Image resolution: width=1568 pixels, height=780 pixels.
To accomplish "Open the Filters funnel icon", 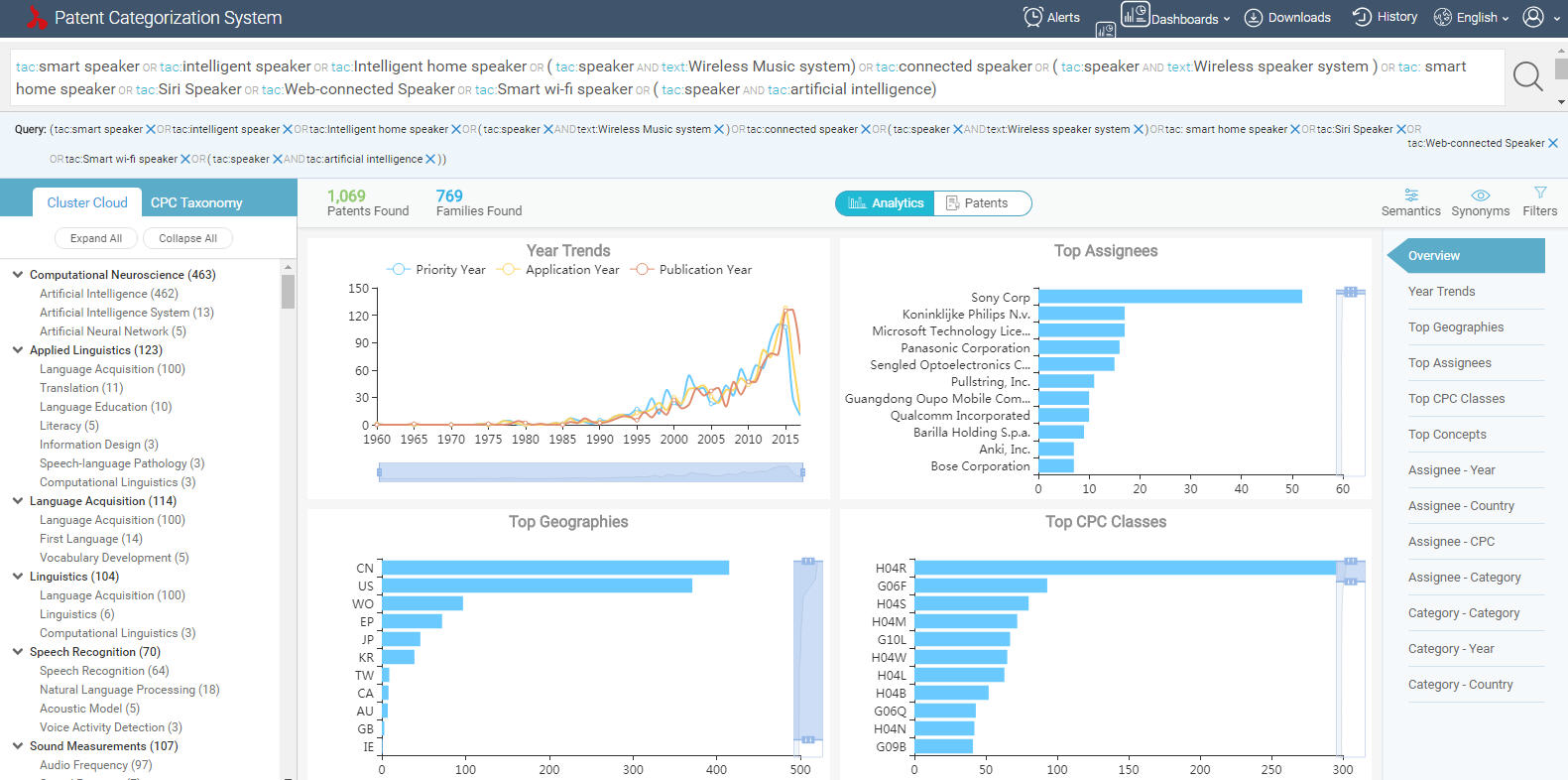I will coord(1539,194).
